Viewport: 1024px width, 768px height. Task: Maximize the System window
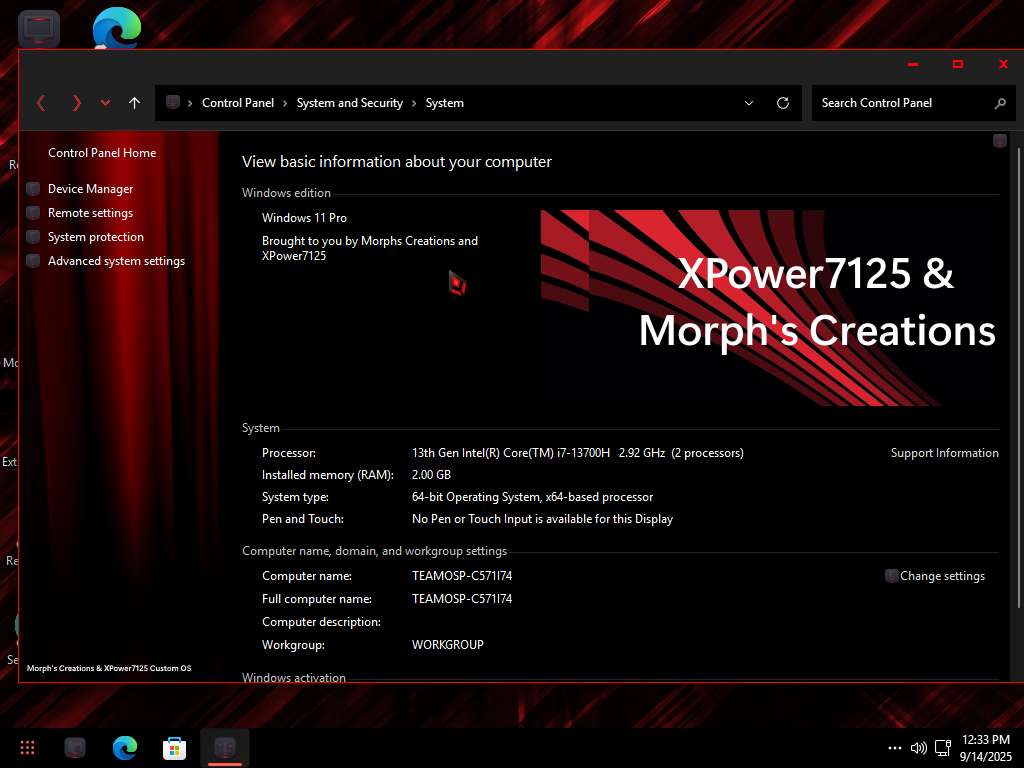pos(958,64)
